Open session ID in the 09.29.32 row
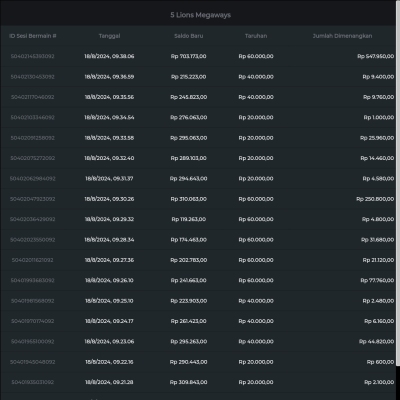 point(33,219)
